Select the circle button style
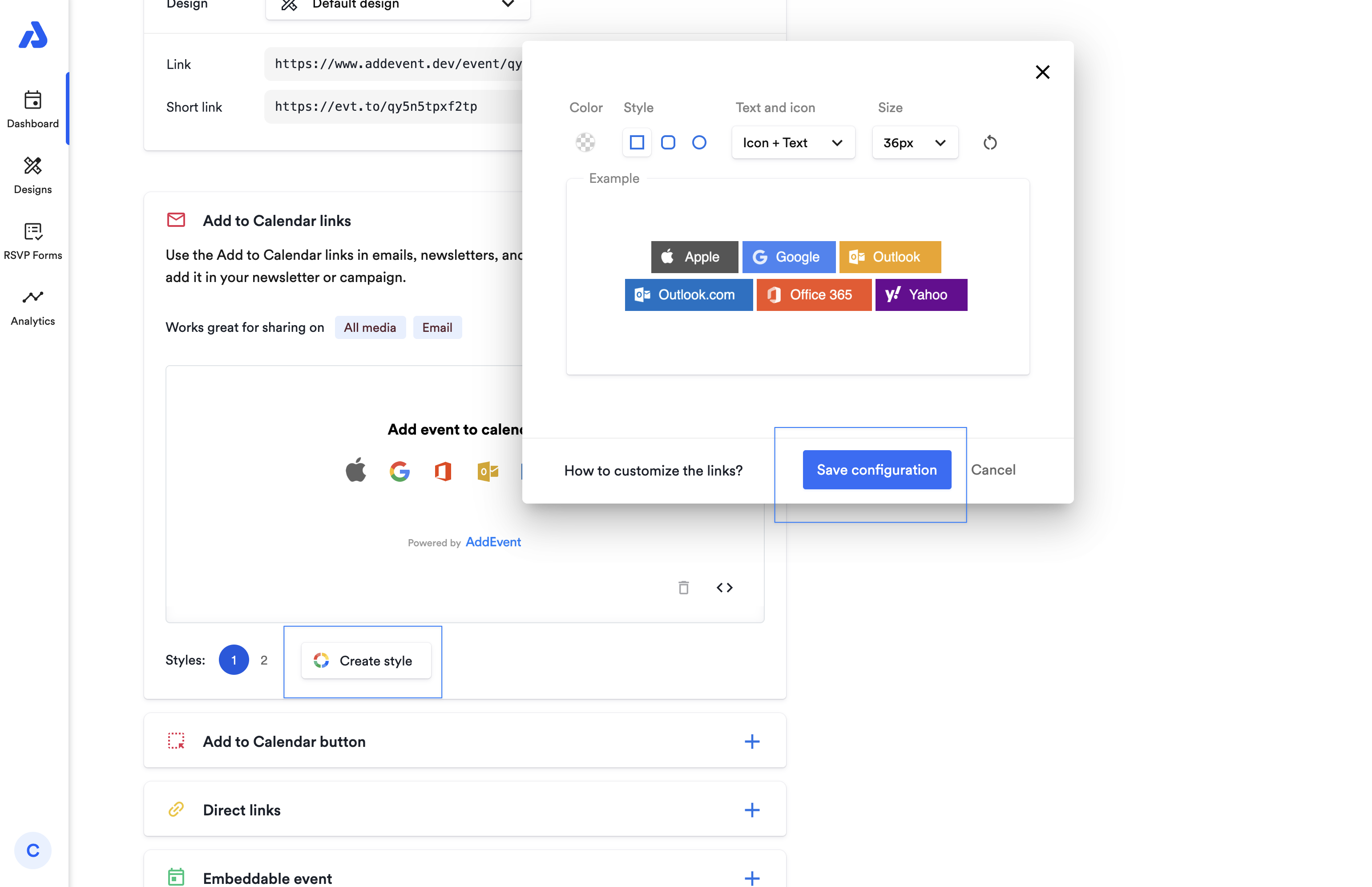1372x887 pixels. click(698, 142)
